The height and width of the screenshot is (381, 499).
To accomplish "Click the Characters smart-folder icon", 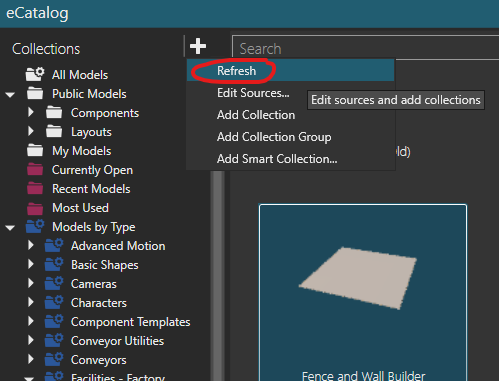I will pyautogui.click(x=54, y=302).
